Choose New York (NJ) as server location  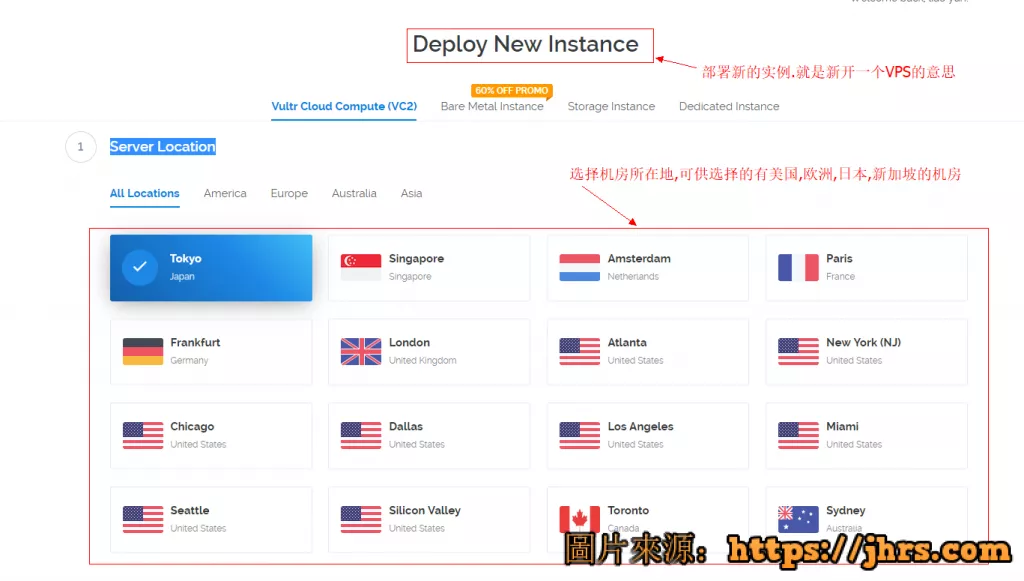click(867, 352)
